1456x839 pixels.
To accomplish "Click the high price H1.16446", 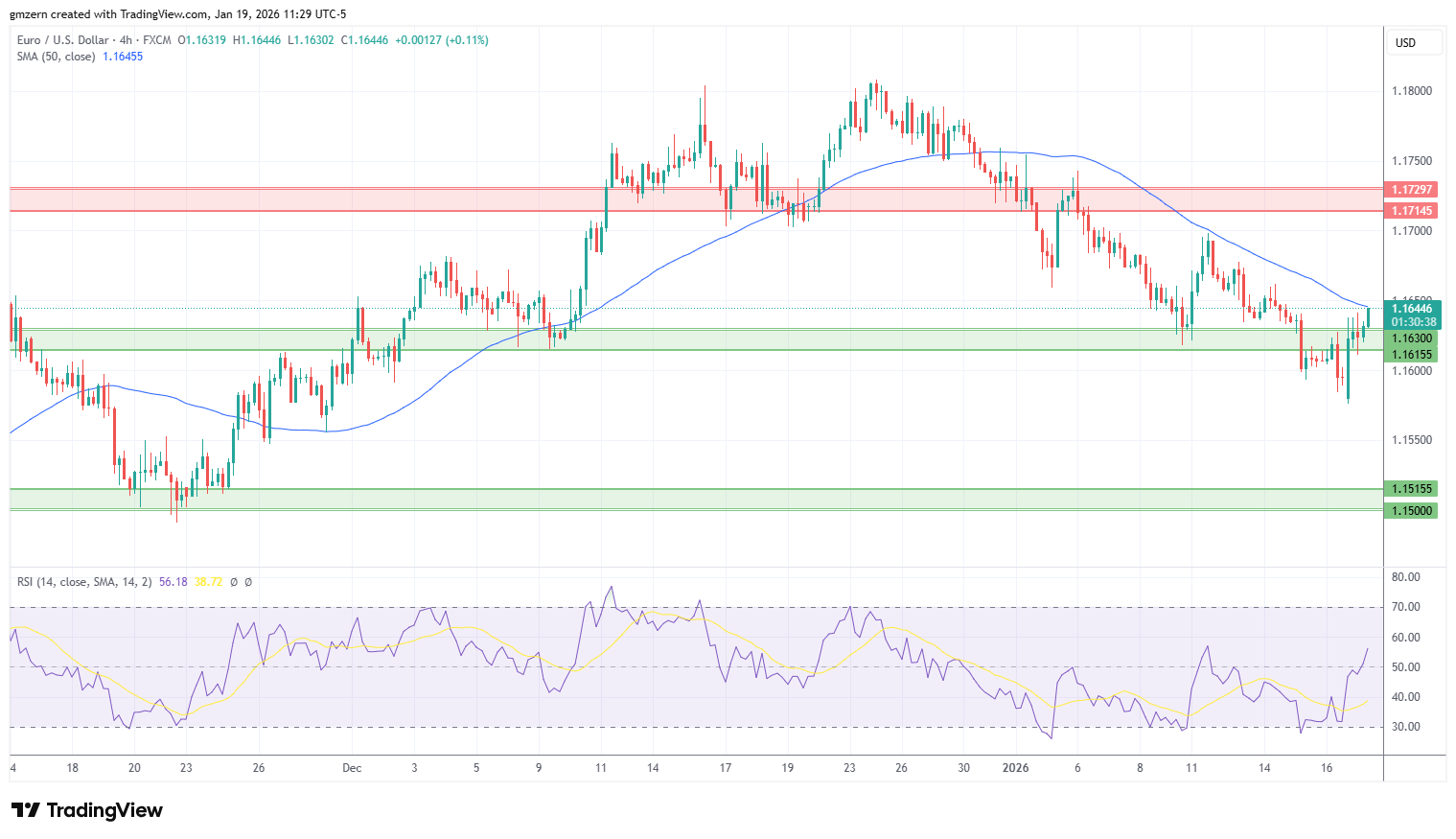I will pyautogui.click(x=257, y=40).
